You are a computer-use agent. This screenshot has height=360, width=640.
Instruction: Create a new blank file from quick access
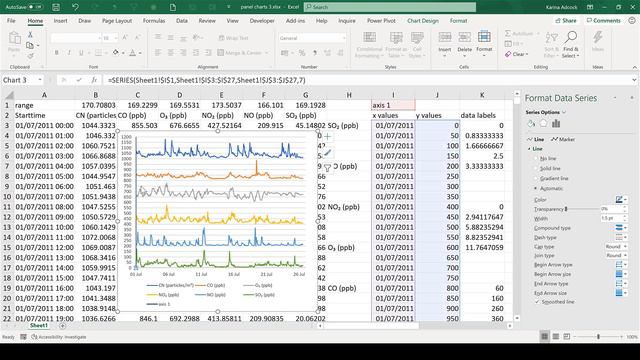click(173, 7)
